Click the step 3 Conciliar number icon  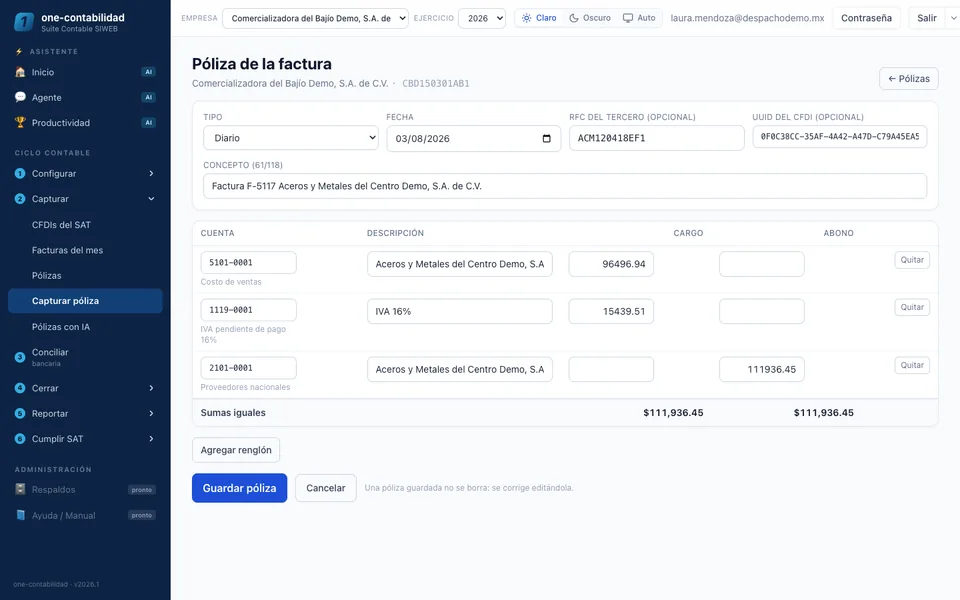click(x=20, y=356)
